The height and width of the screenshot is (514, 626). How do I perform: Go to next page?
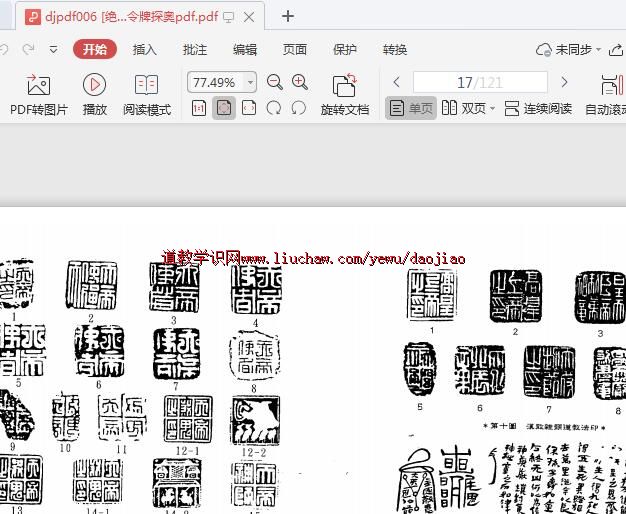(x=564, y=82)
